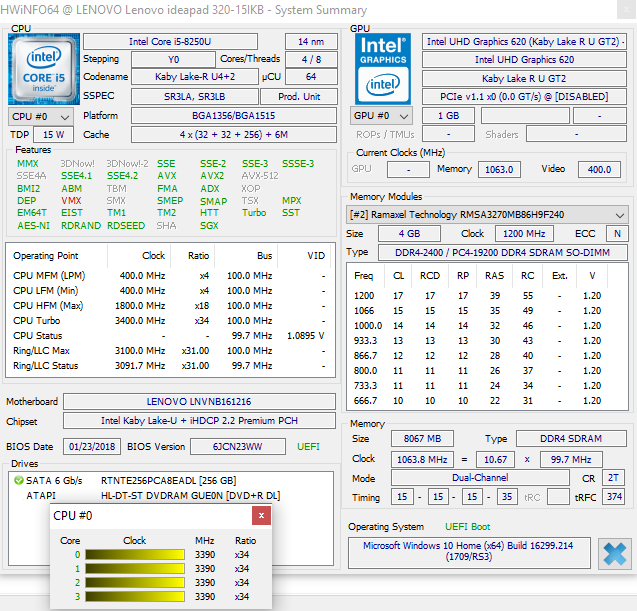
Task: Click BIOS Version 6JCN23WW field
Action: [238, 446]
